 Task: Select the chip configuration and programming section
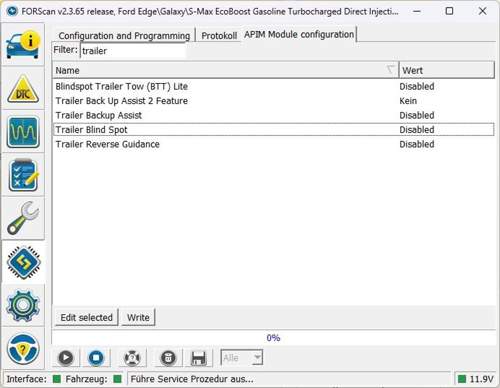pos(23,262)
